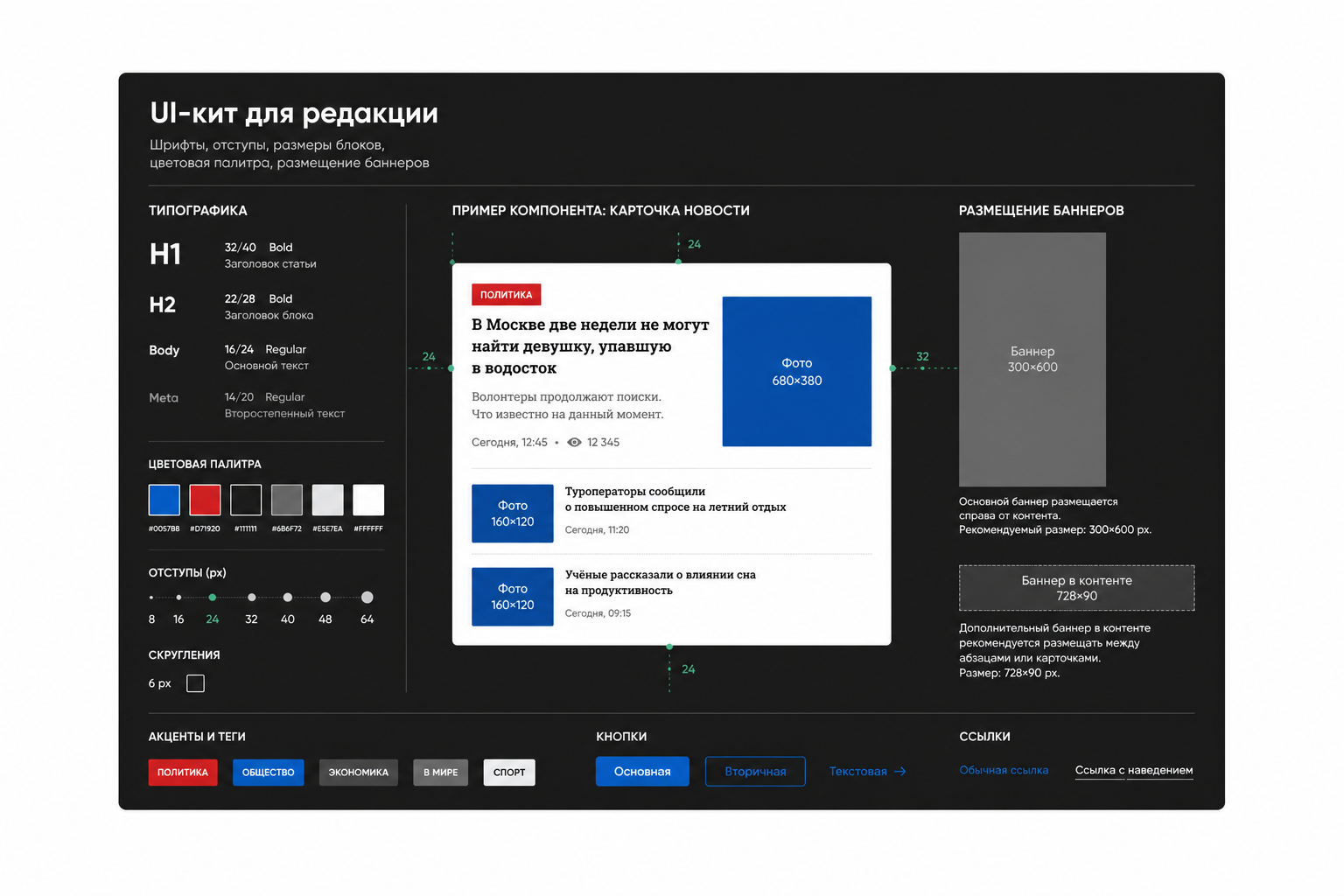The width and height of the screenshot is (1344, 896).
Task: Open the Обычная ссылка link
Action: pos(1004,770)
